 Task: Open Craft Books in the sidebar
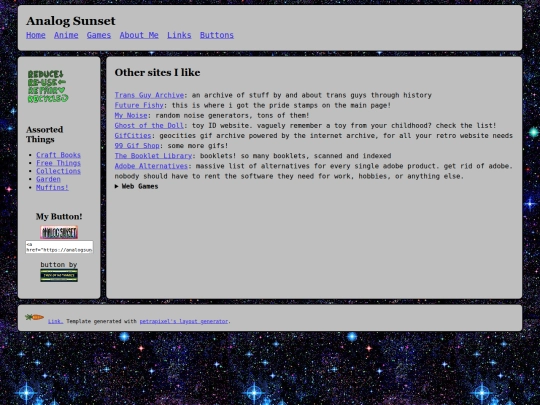58,155
